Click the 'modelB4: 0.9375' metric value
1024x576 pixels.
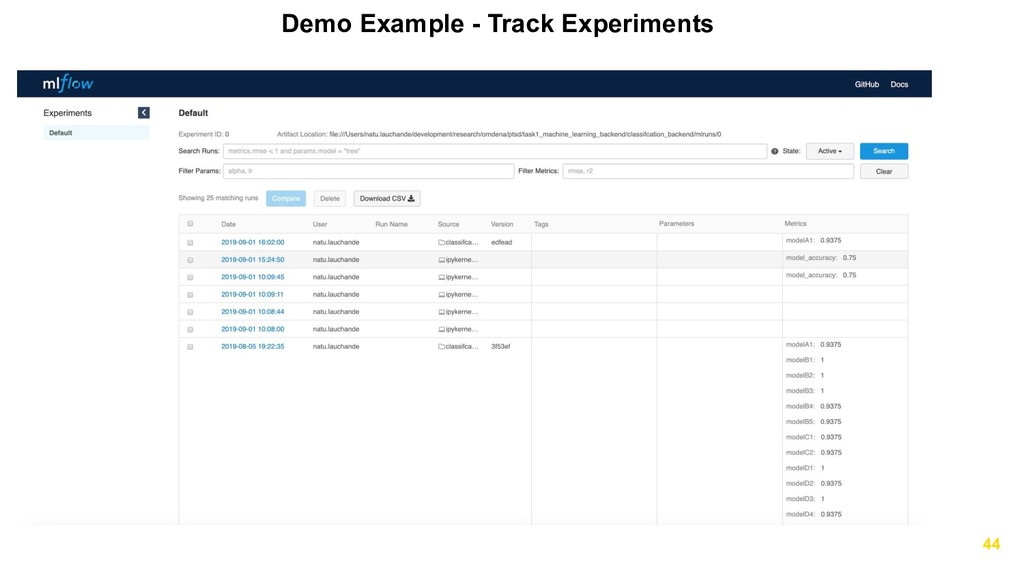tap(814, 407)
